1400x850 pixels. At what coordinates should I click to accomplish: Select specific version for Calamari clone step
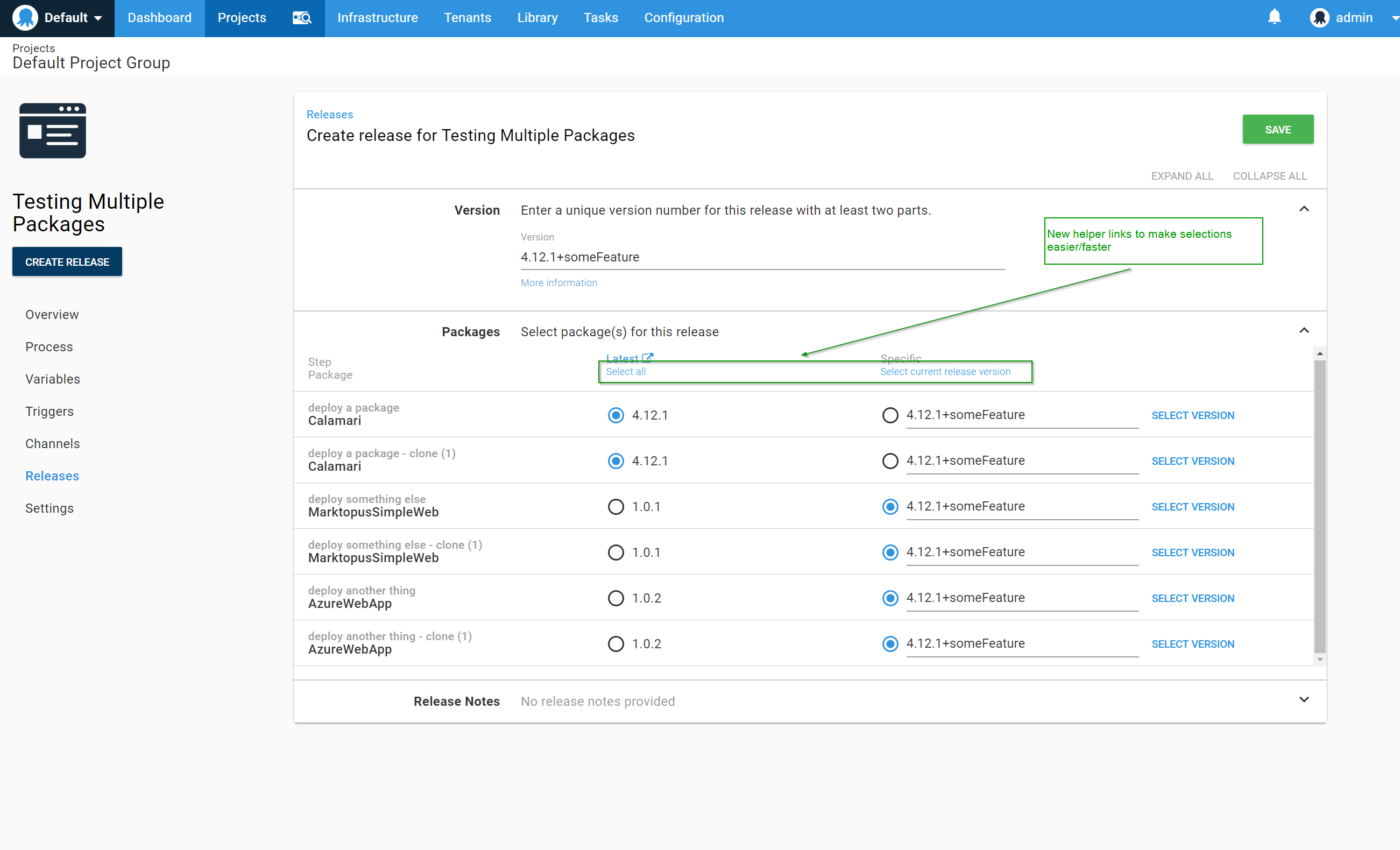(x=890, y=461)
